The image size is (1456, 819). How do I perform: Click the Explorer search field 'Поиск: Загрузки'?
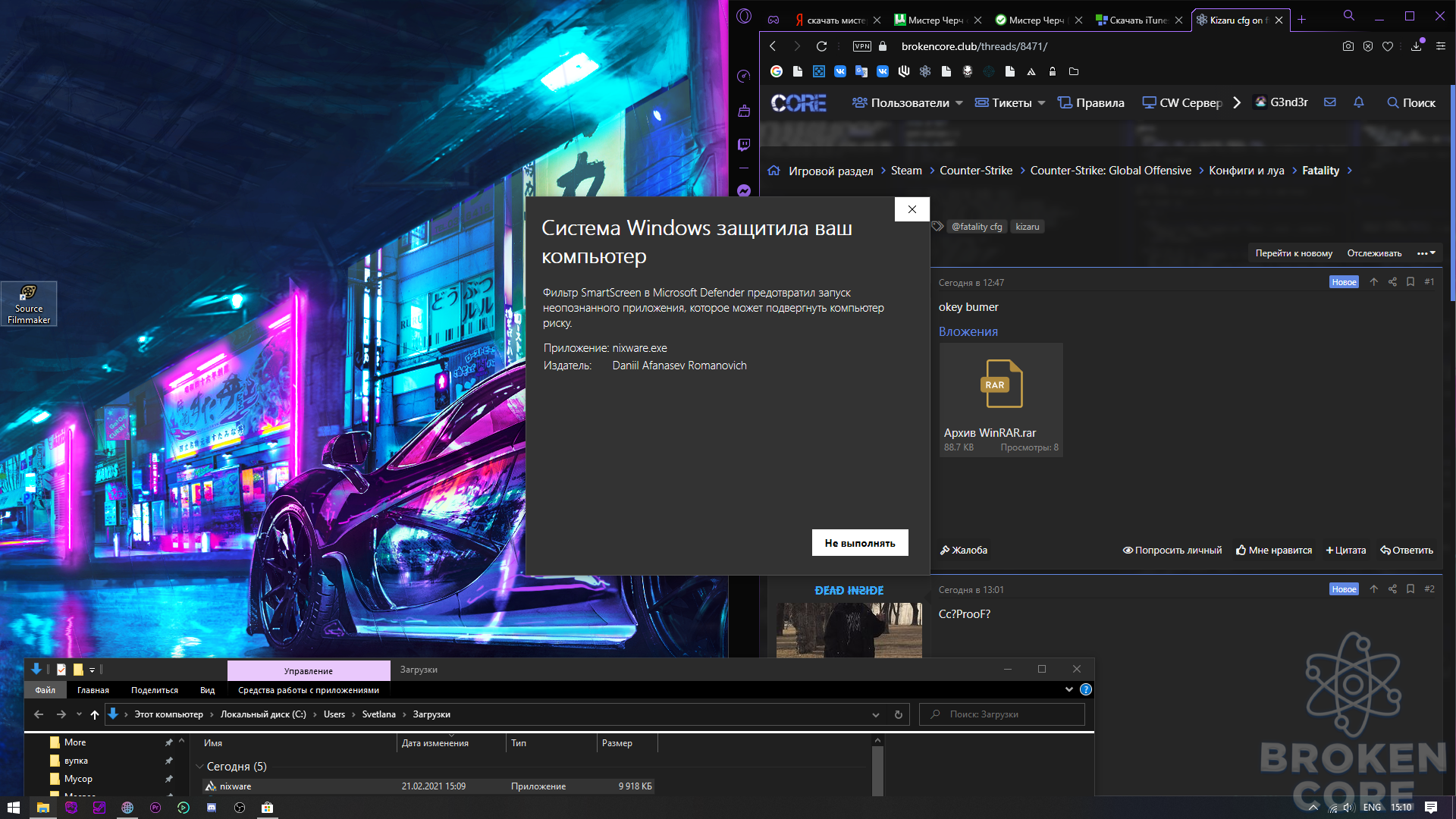click(x=1002, y=714)
